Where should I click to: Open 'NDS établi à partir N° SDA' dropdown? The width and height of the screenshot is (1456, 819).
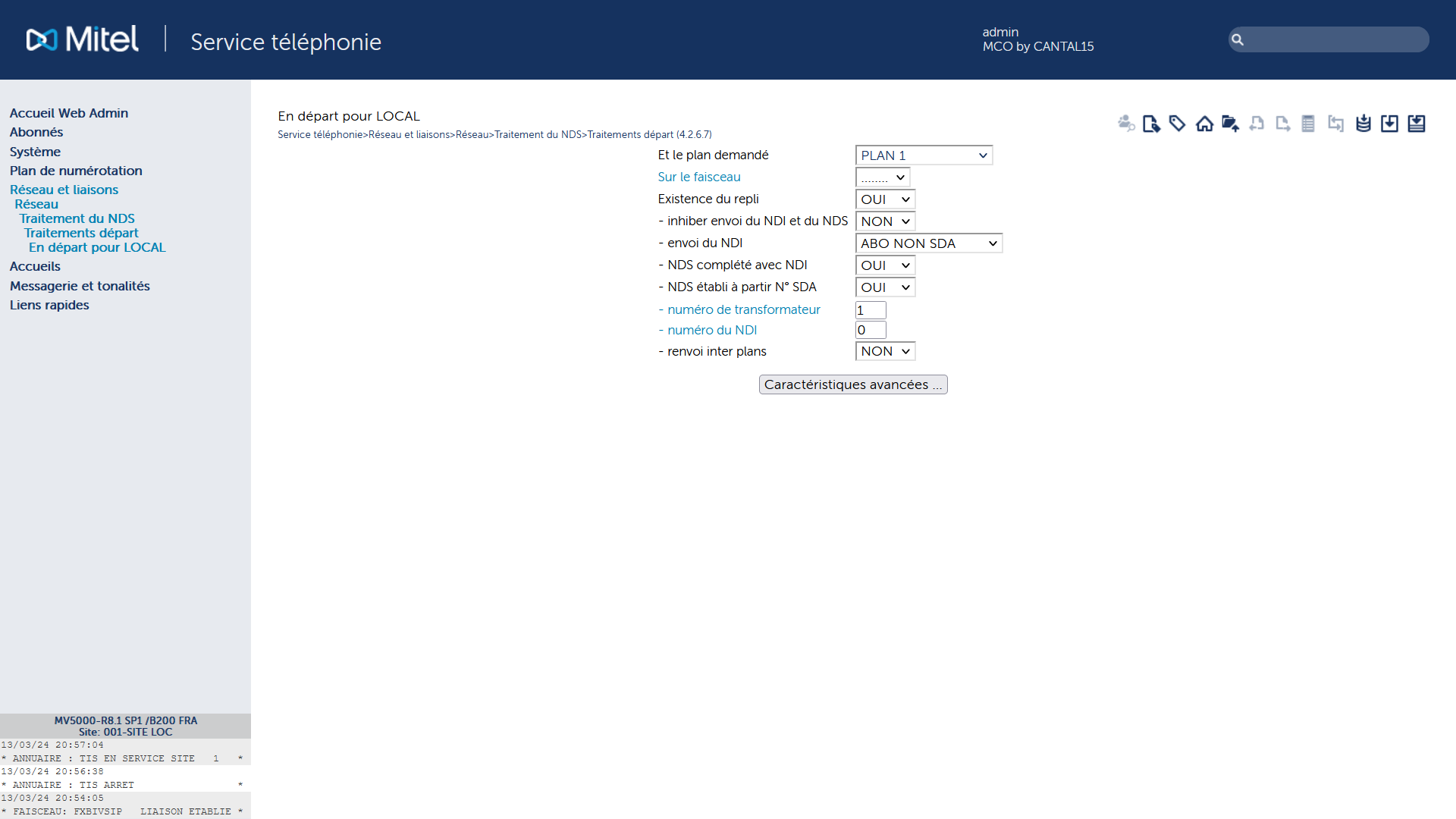click(x=885, y=287)
